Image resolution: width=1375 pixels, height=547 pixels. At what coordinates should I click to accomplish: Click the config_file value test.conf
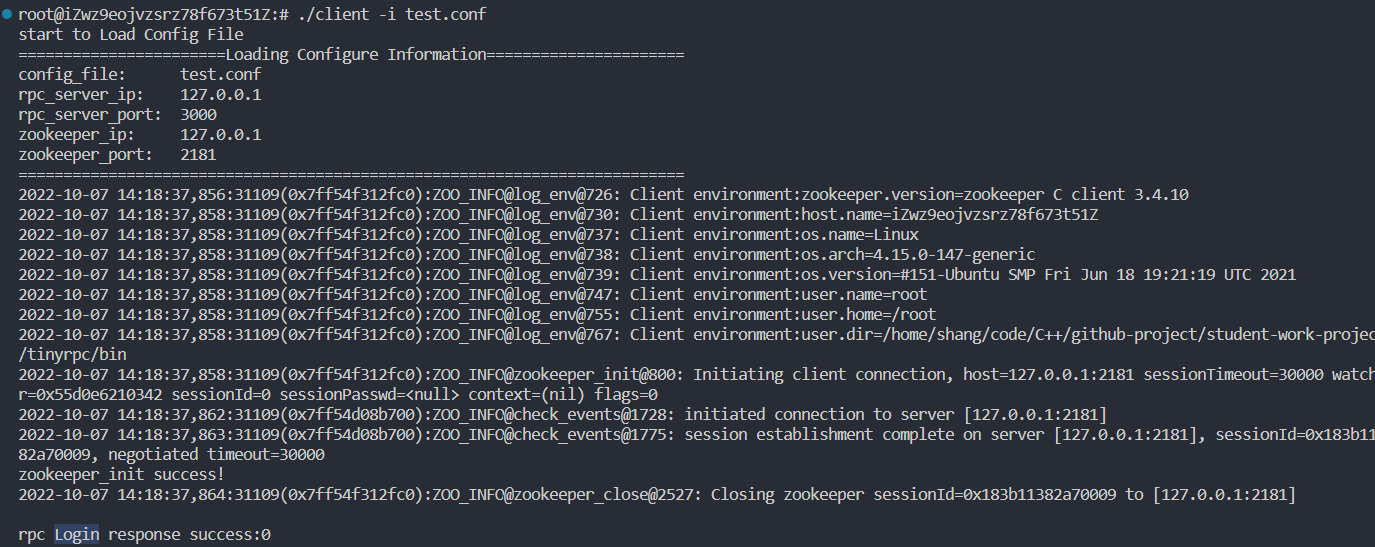tap(220, 74)
